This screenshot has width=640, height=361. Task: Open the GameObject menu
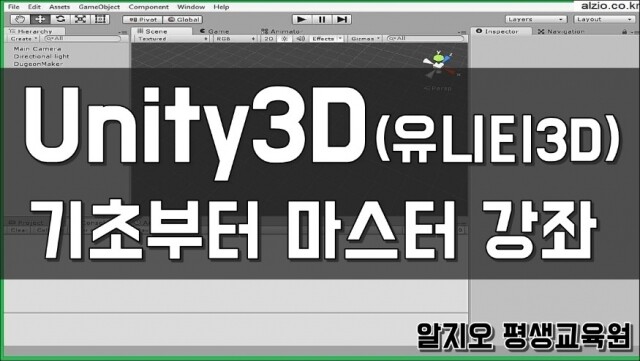point(99,7)
